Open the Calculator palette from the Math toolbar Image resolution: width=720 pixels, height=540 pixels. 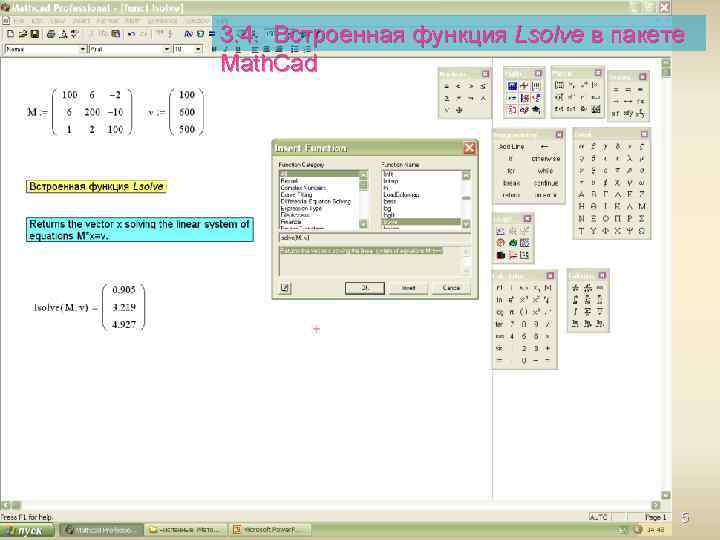[x=512, y=86]
